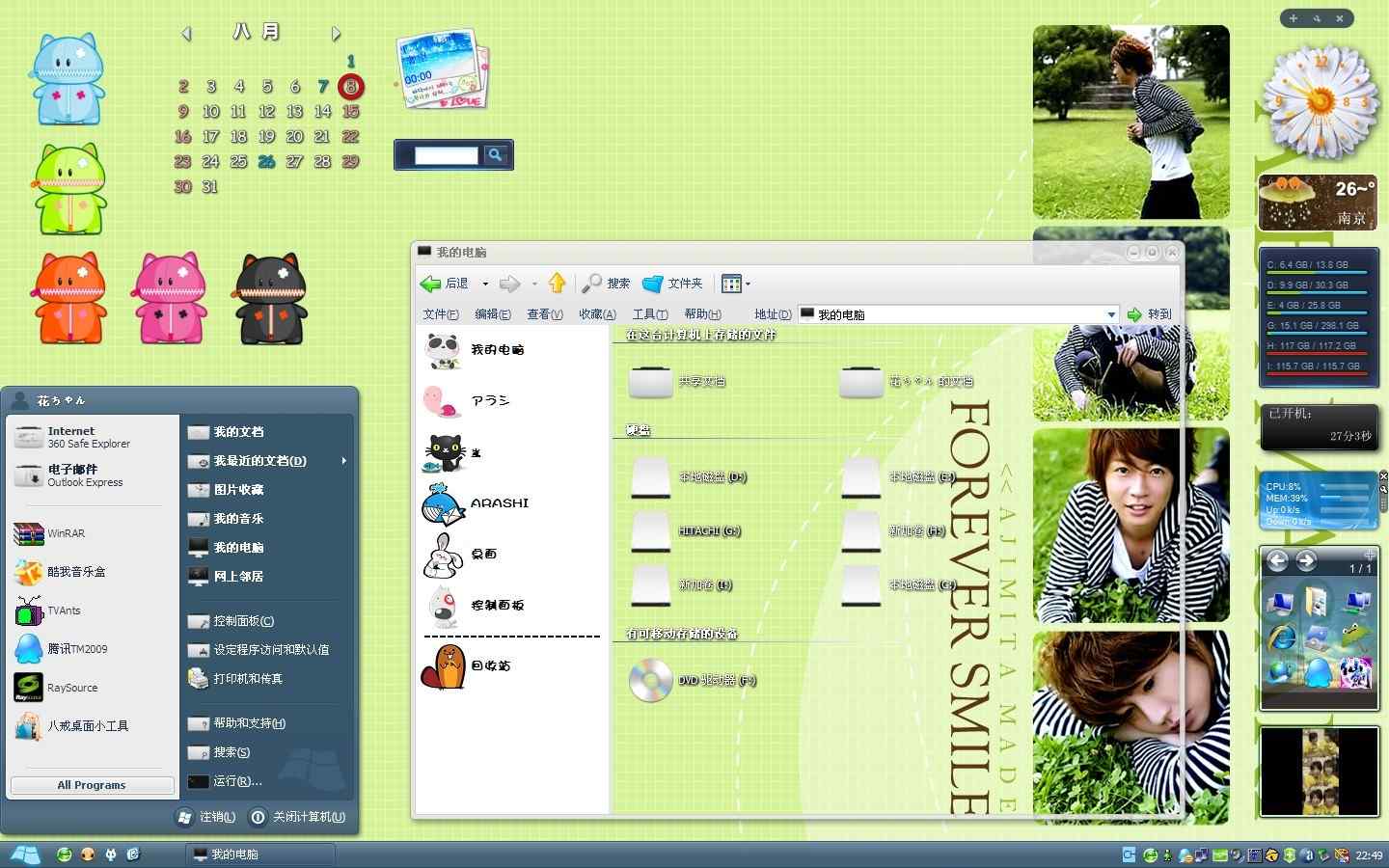The height and width of the screenshot is (868, 1389).
Task: Show previous month on calendar widget
Action: 186,34
